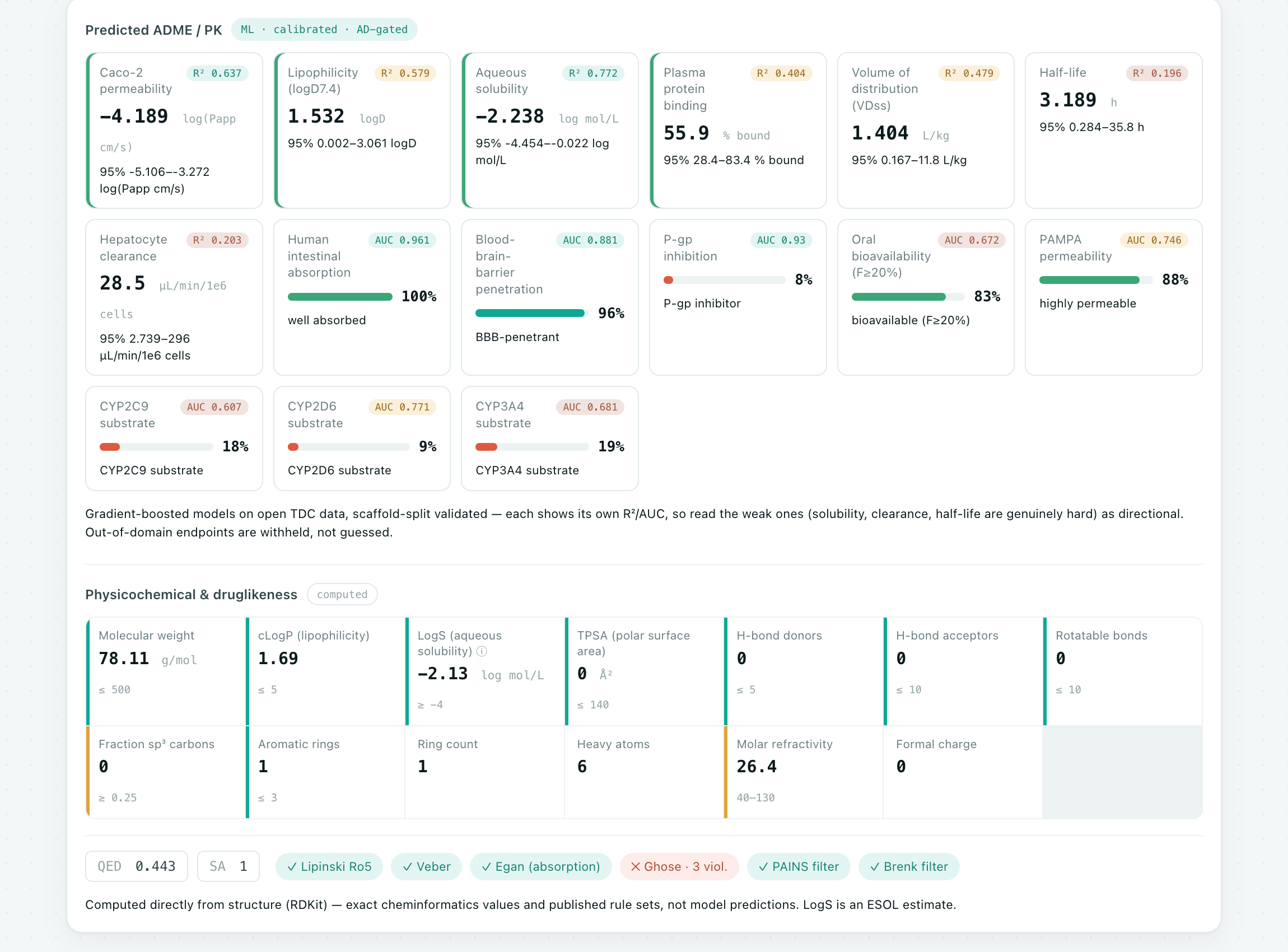Click the logD value 1.532
This screenshot has height=952, width=1288.
[x=316, y=116]
